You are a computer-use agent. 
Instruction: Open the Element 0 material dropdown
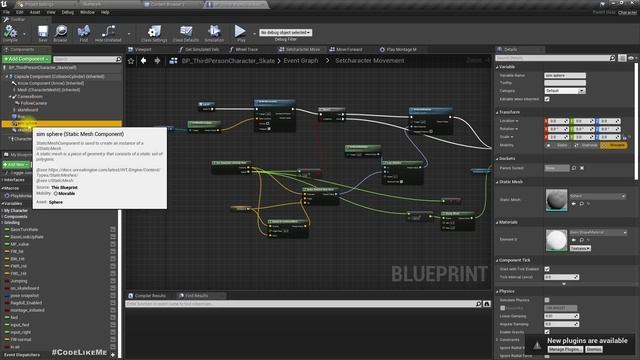(x=598, y=233)
